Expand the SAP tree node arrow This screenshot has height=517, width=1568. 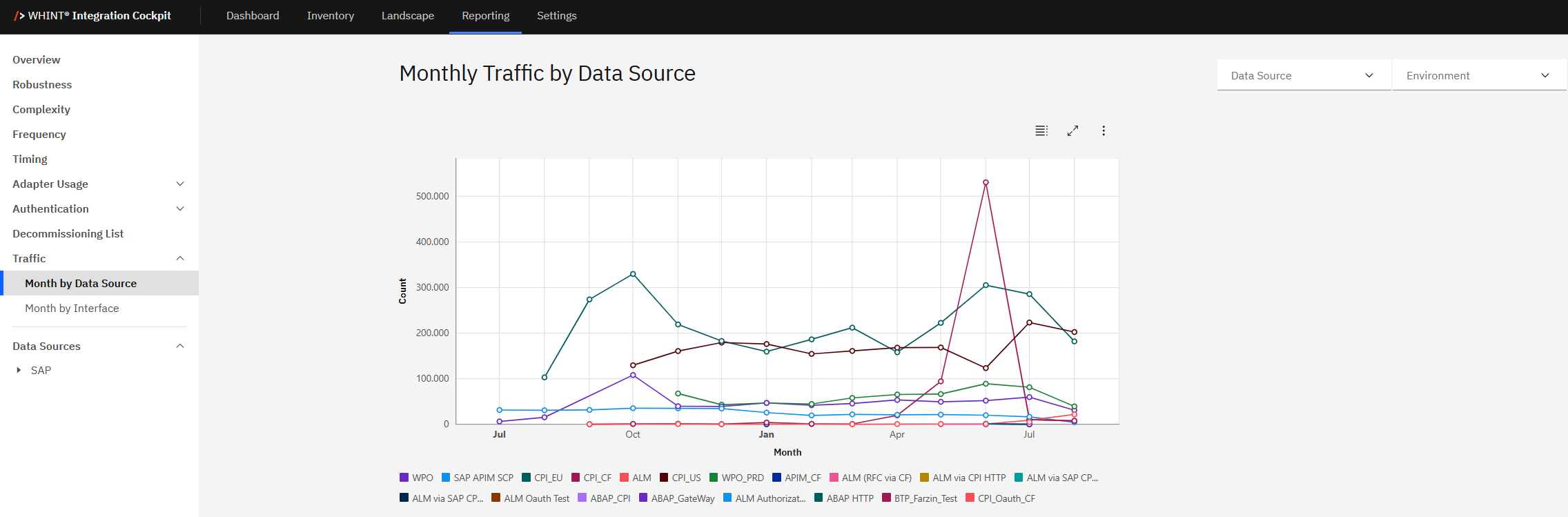19,371
